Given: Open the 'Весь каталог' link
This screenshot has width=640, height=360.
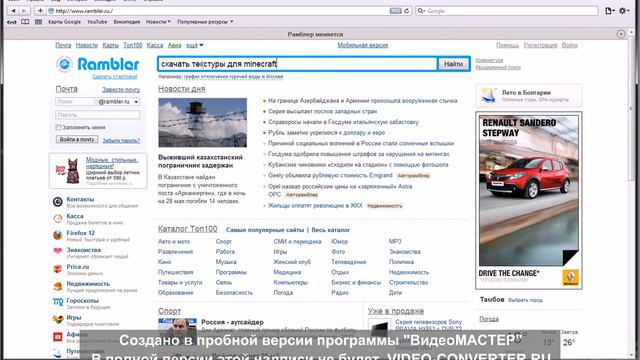Looking at the screenshot, I should 331,230.
